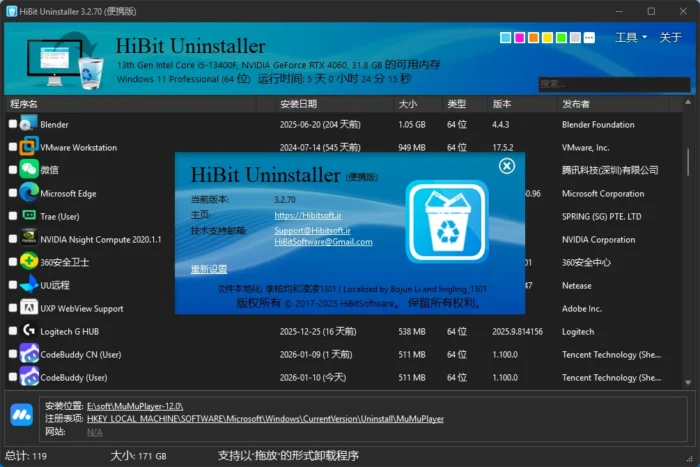
Task: Click the Microsoft Edge icon
Action: point(29,193)
